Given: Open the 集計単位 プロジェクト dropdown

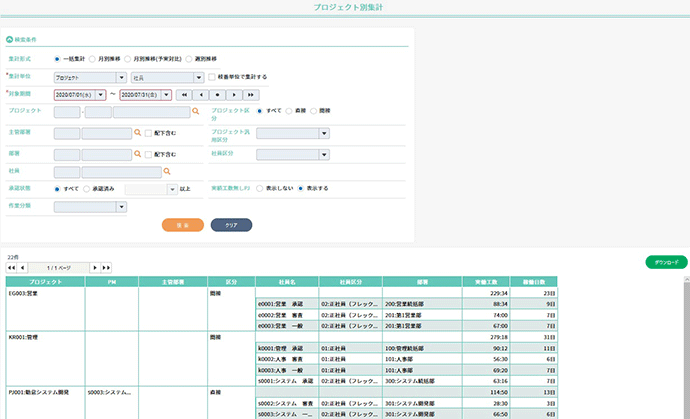Looking at the screenshot, I should coord(121,76).
